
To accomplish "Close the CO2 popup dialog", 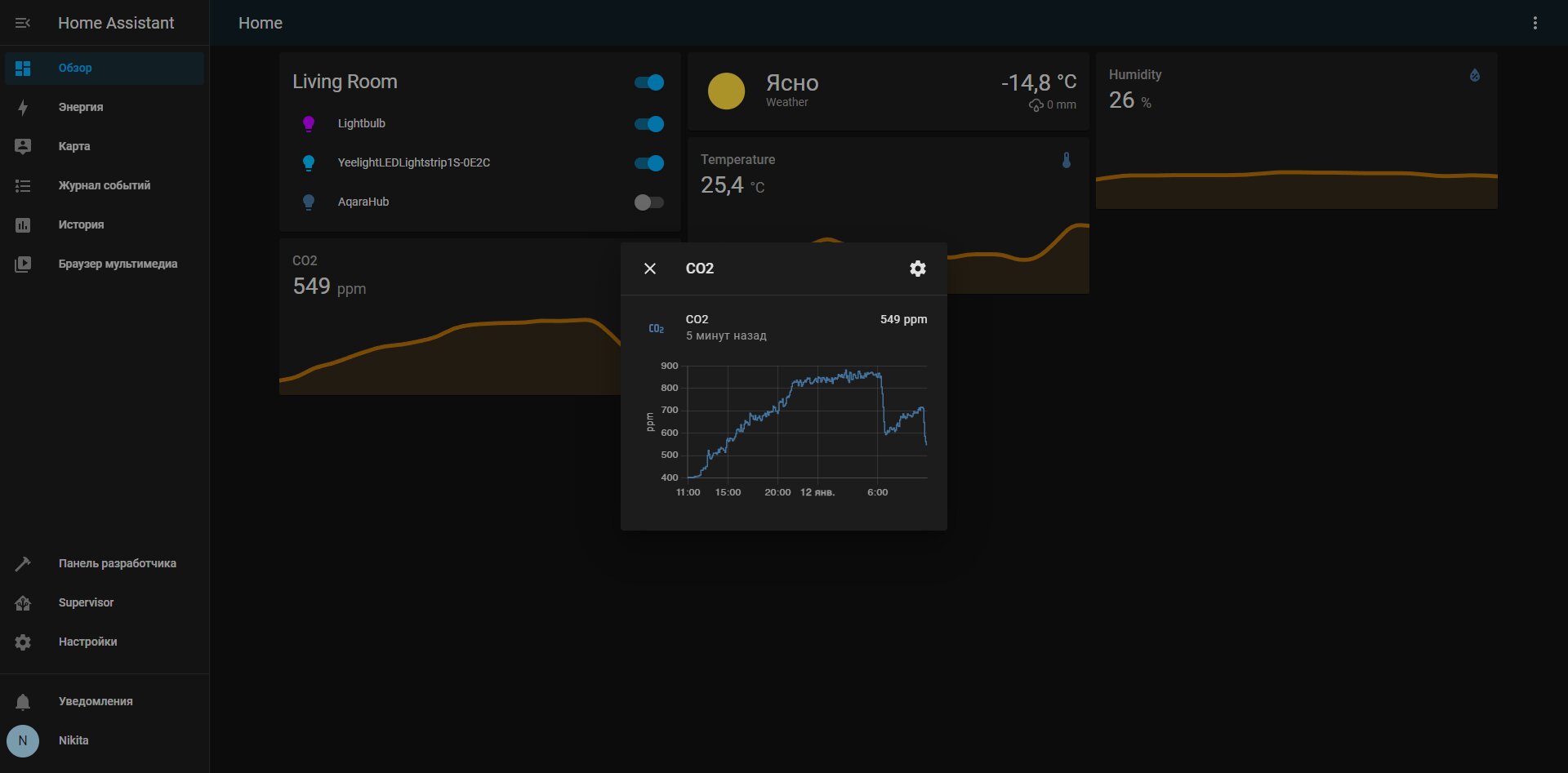I will click(650, 269).
